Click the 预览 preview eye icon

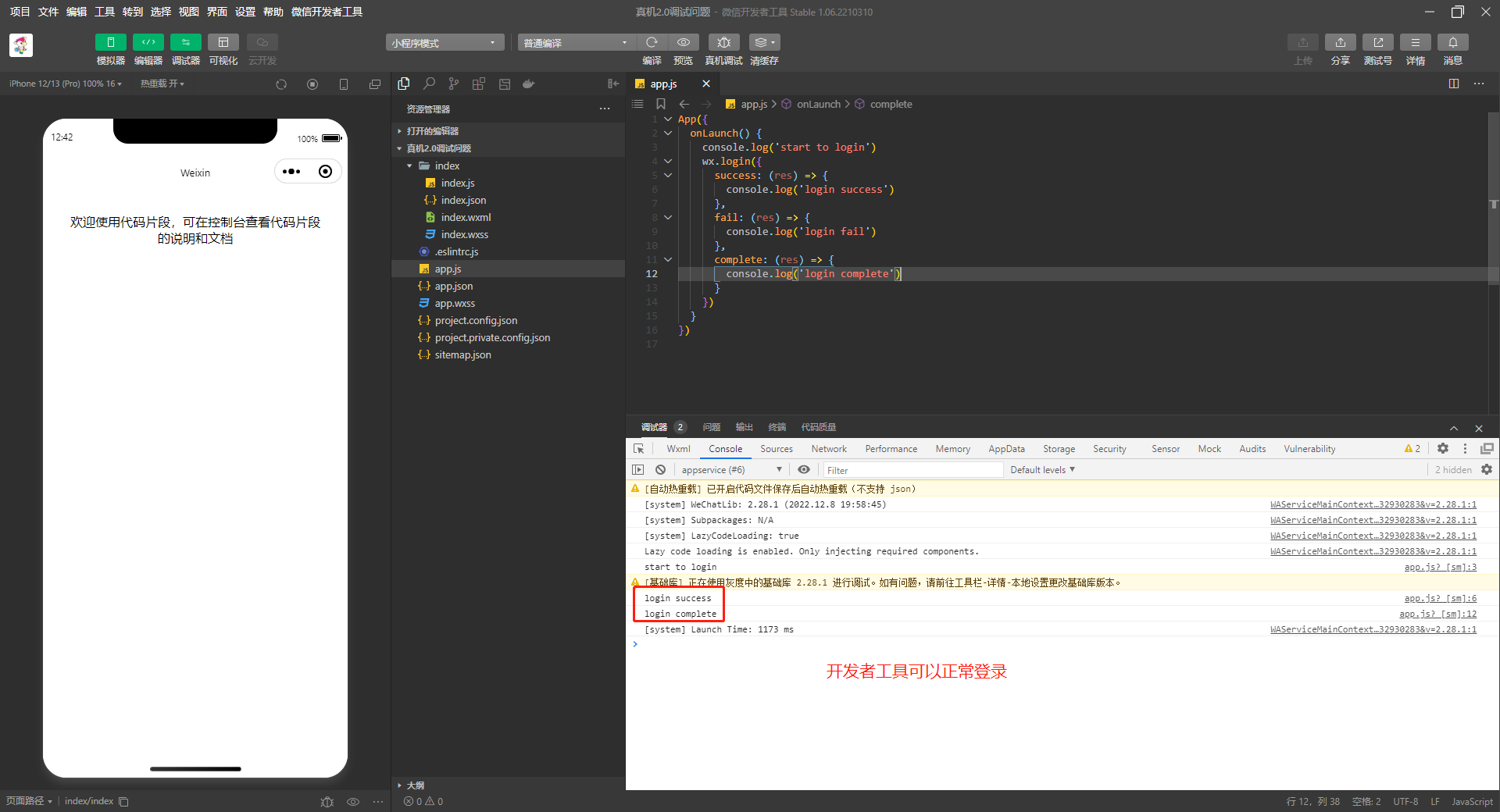tap(684, 42)
